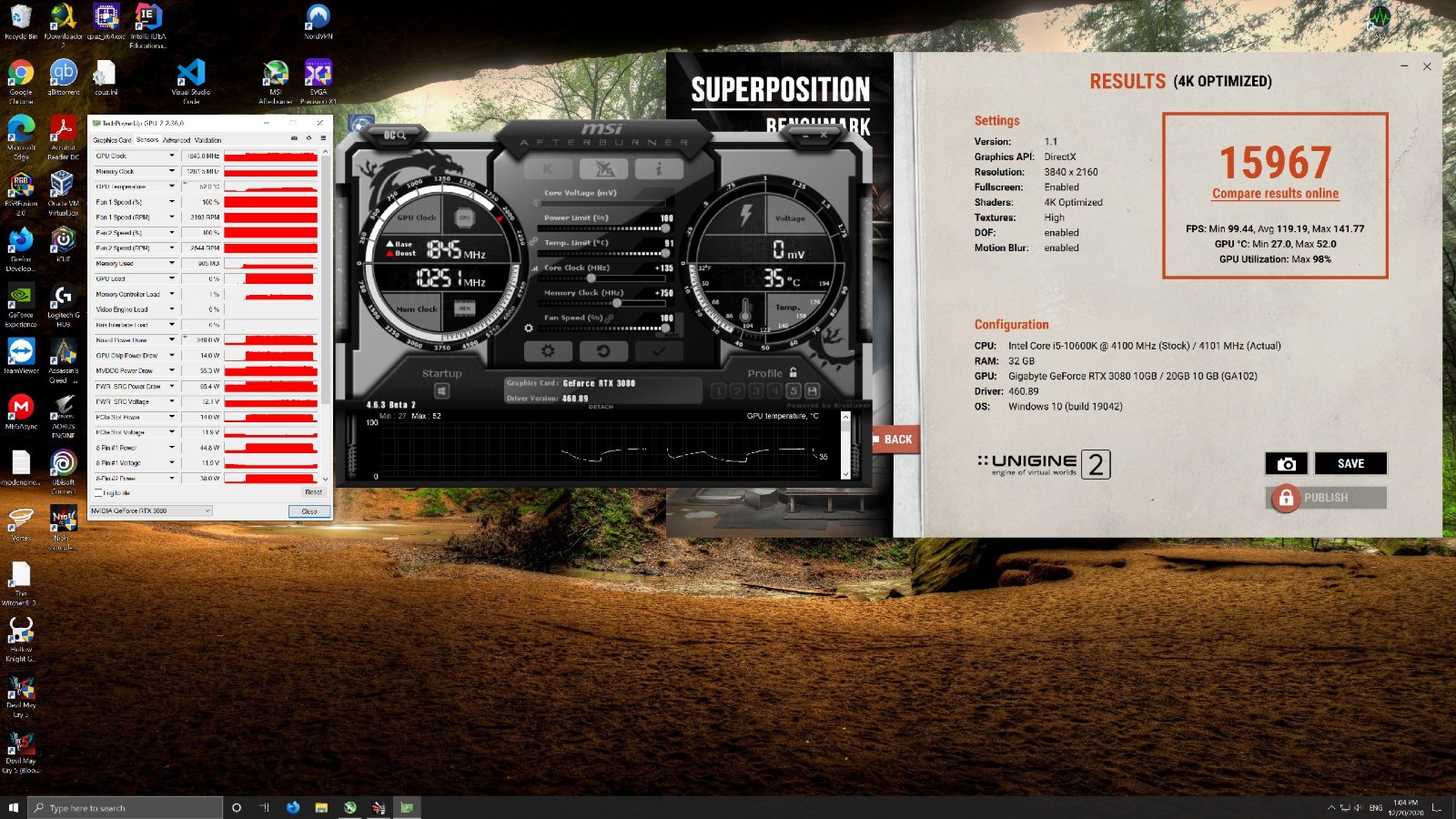The width and height of the screenshot is (1456, 819).
Task: Select Afterburner profile slot 2
Action: click(x=737, y=390)
